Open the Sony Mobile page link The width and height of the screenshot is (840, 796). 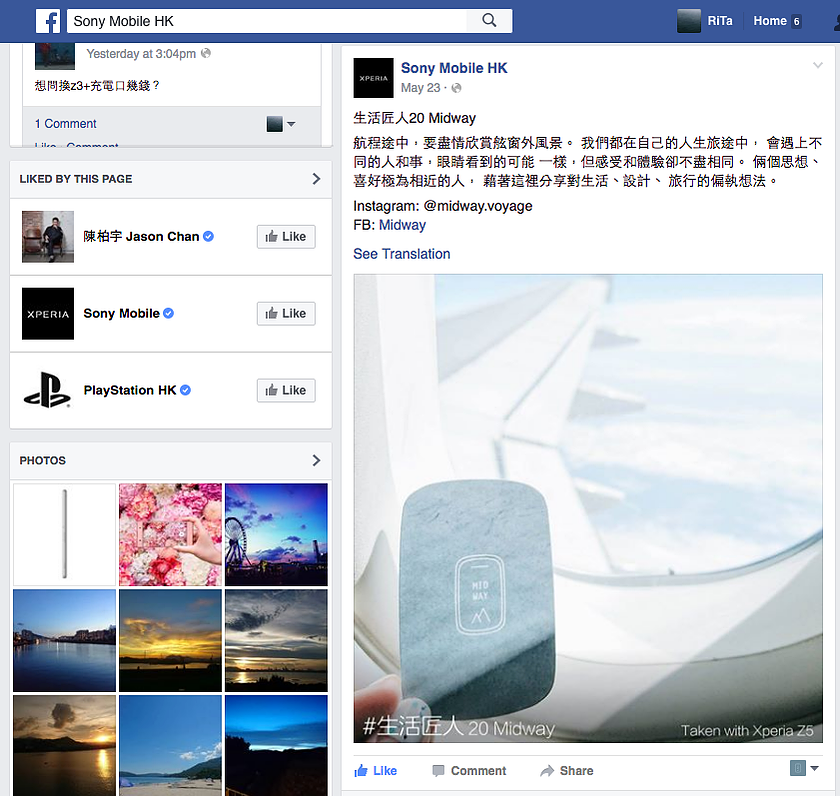pyautogui.click(x=122, y=313)
